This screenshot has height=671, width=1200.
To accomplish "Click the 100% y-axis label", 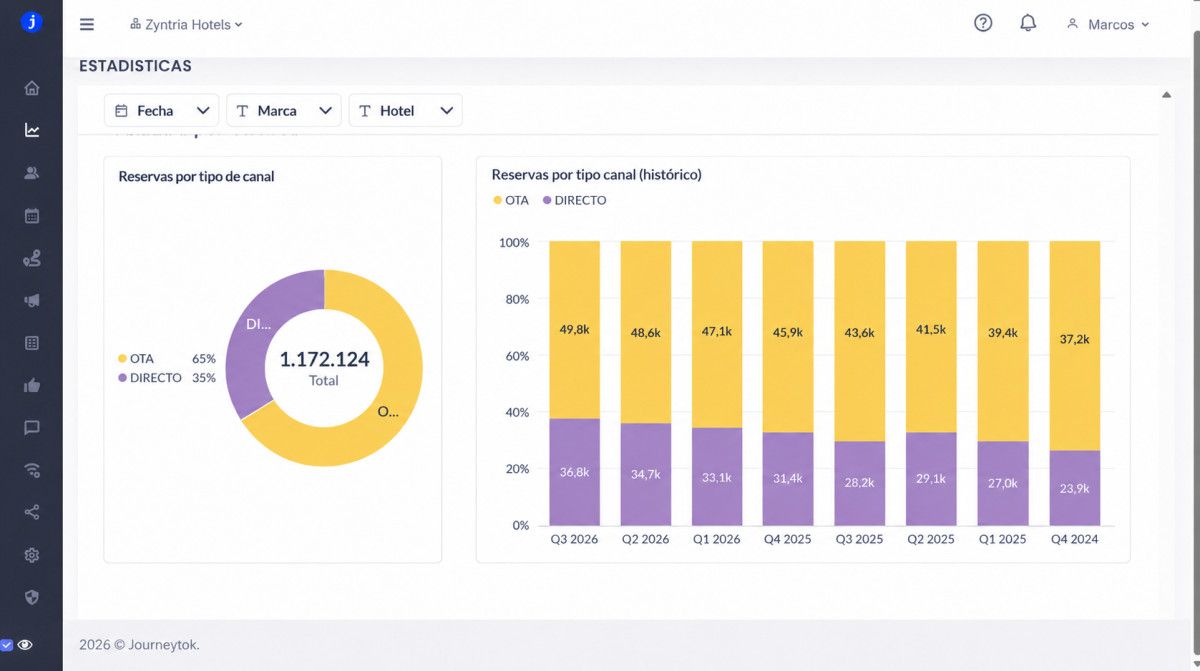I will (x=514, y=243).
